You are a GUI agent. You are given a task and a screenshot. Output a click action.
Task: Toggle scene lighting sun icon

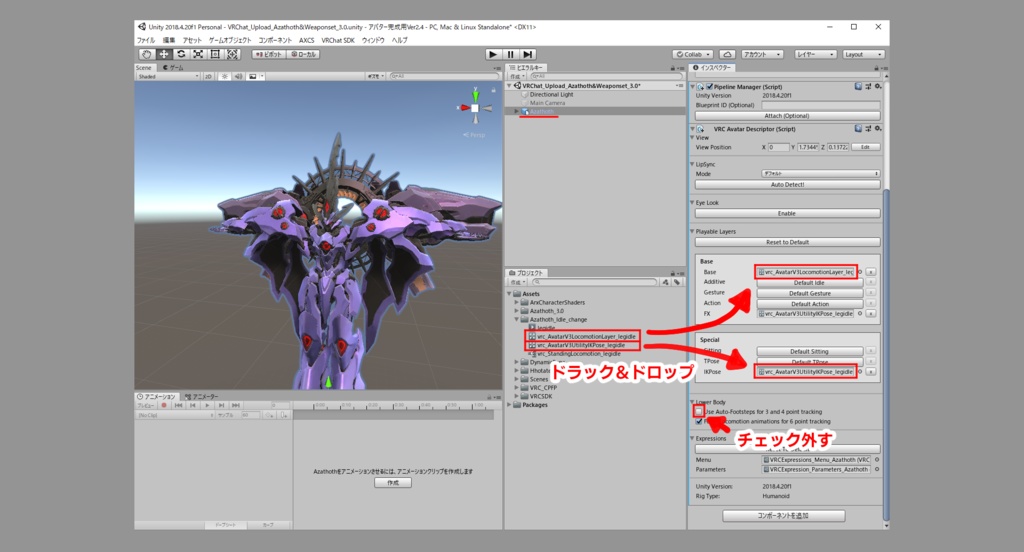click(x=225, y=76)
